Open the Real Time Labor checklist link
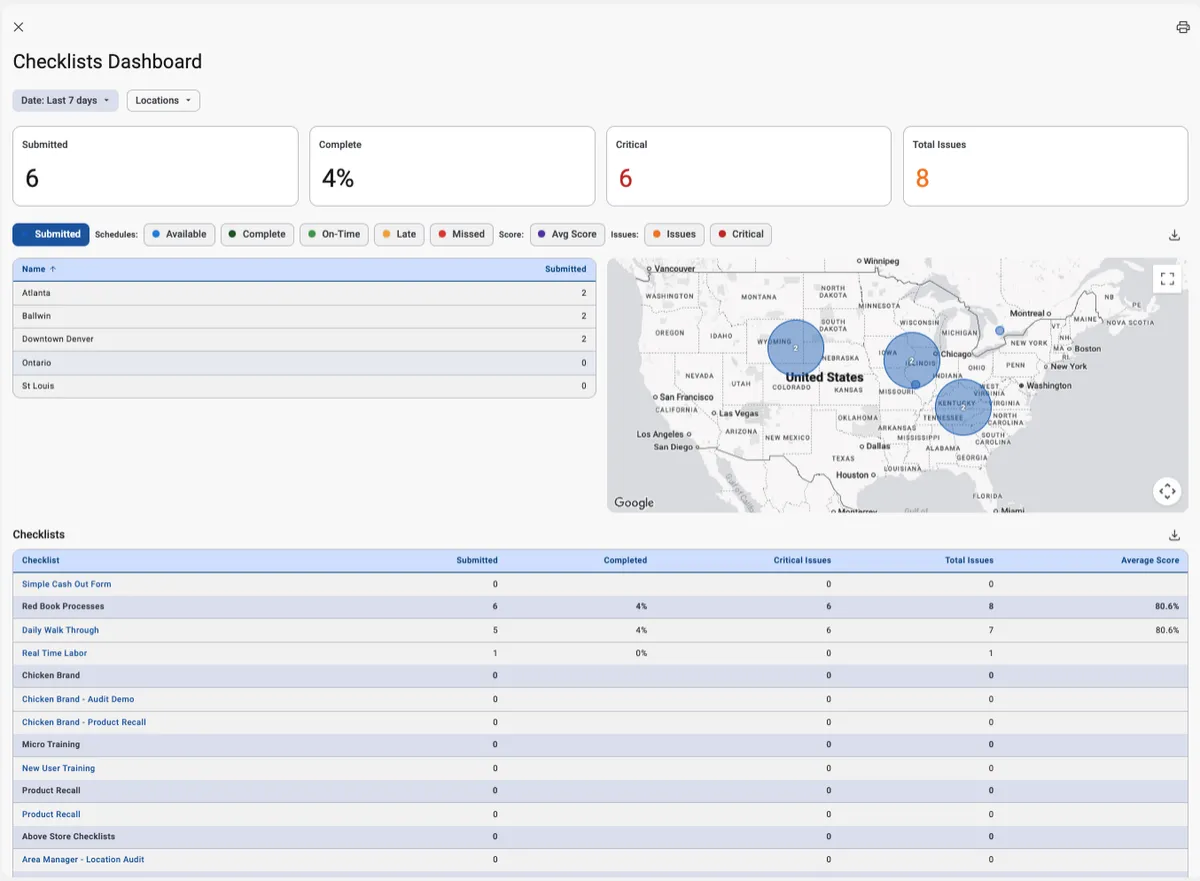 (x=55, y=653)
